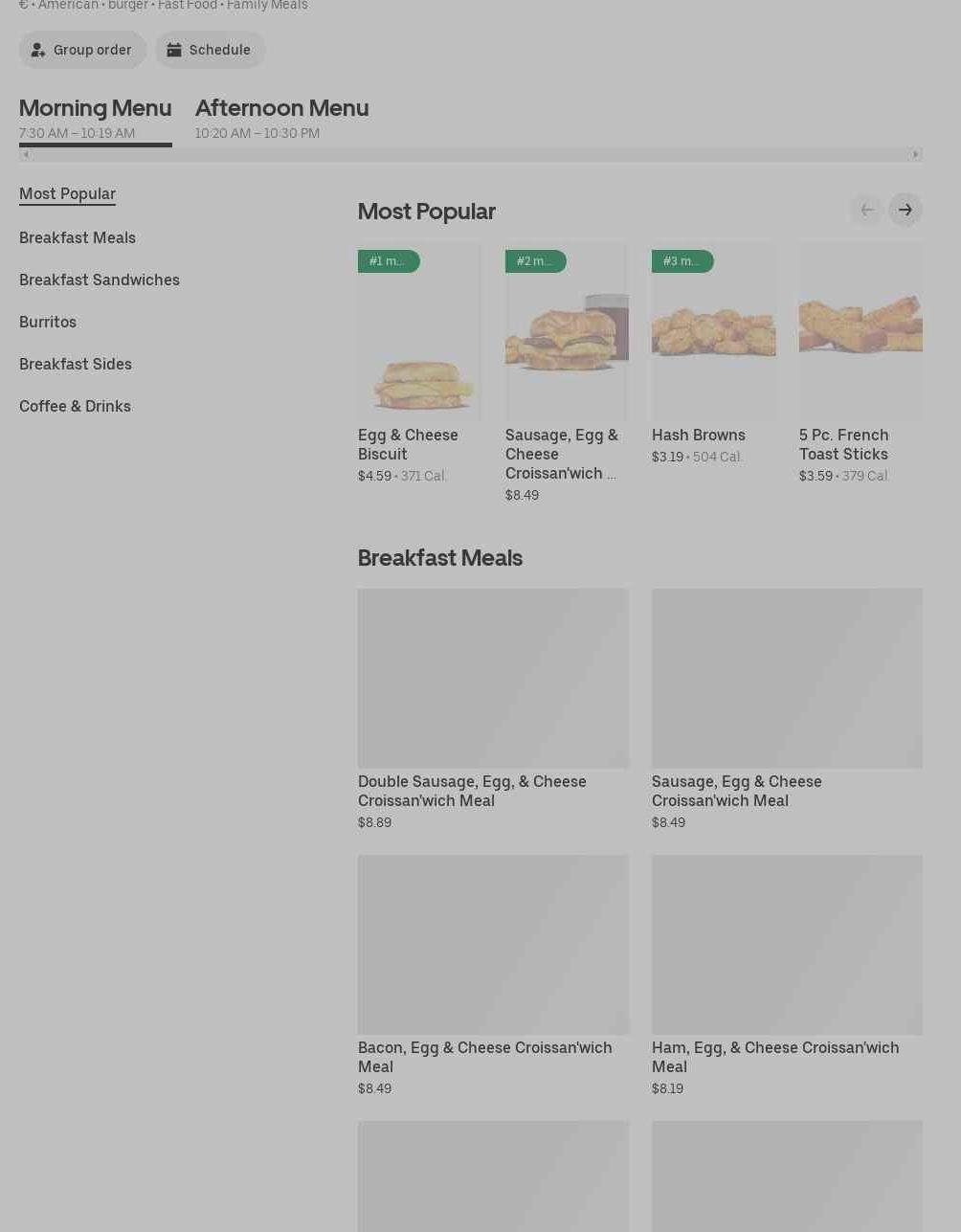Screen dimensions: 961x1232
Task: Go to Coffee & Drinks section
Action: click(x=75, y=406)
